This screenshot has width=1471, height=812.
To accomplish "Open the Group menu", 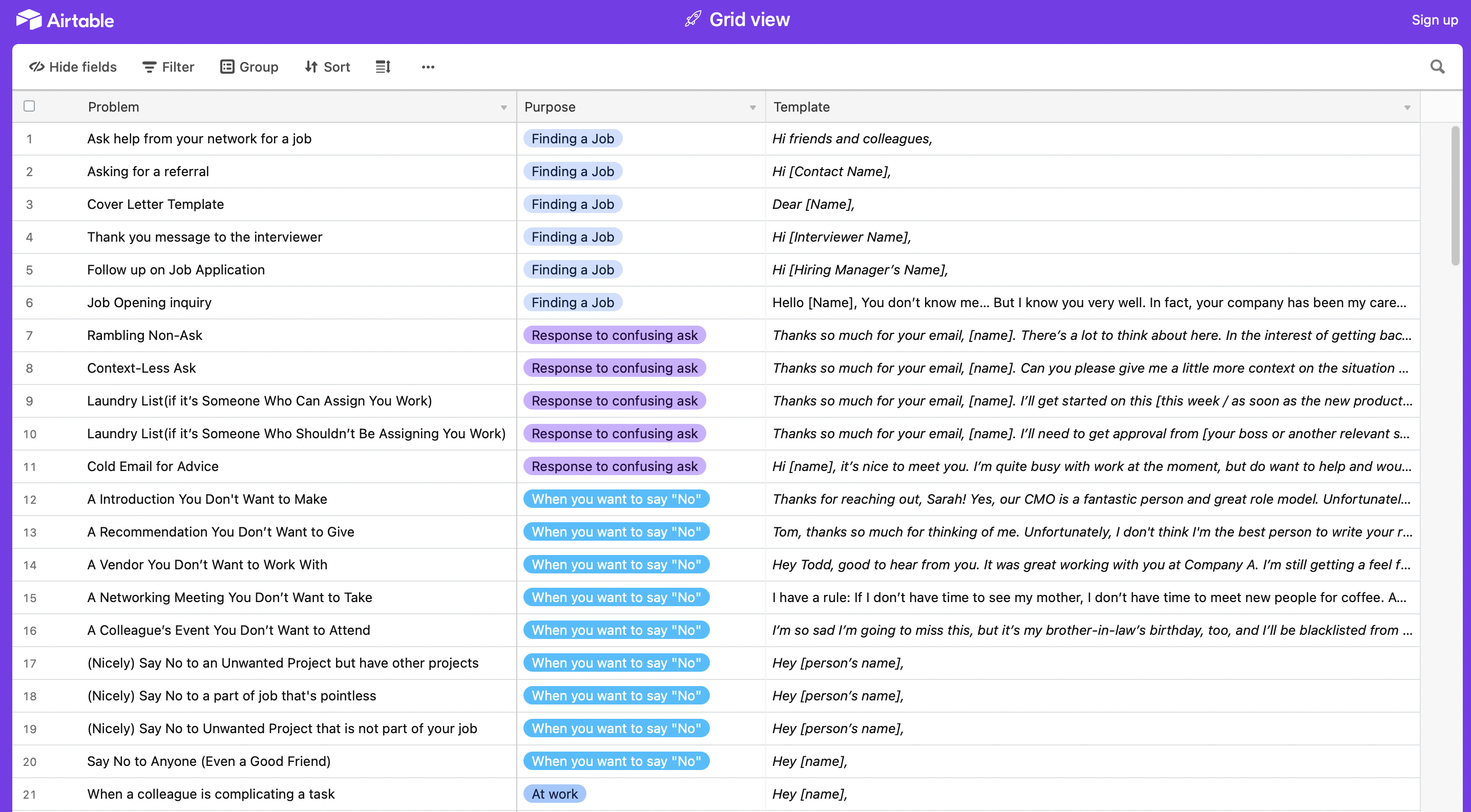I will (x=249, y=67).
